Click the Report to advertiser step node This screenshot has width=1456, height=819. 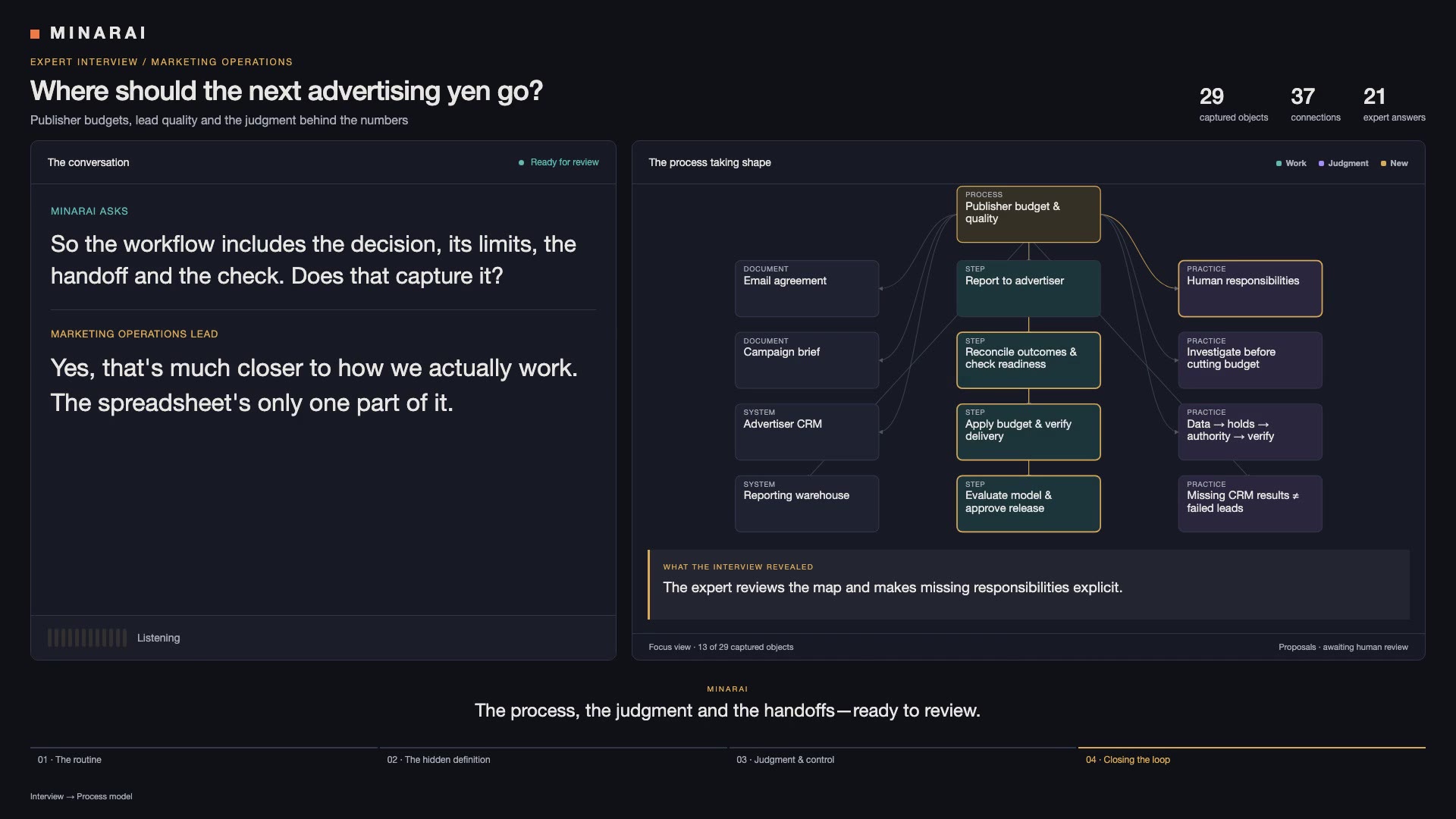coord(1028,289)
